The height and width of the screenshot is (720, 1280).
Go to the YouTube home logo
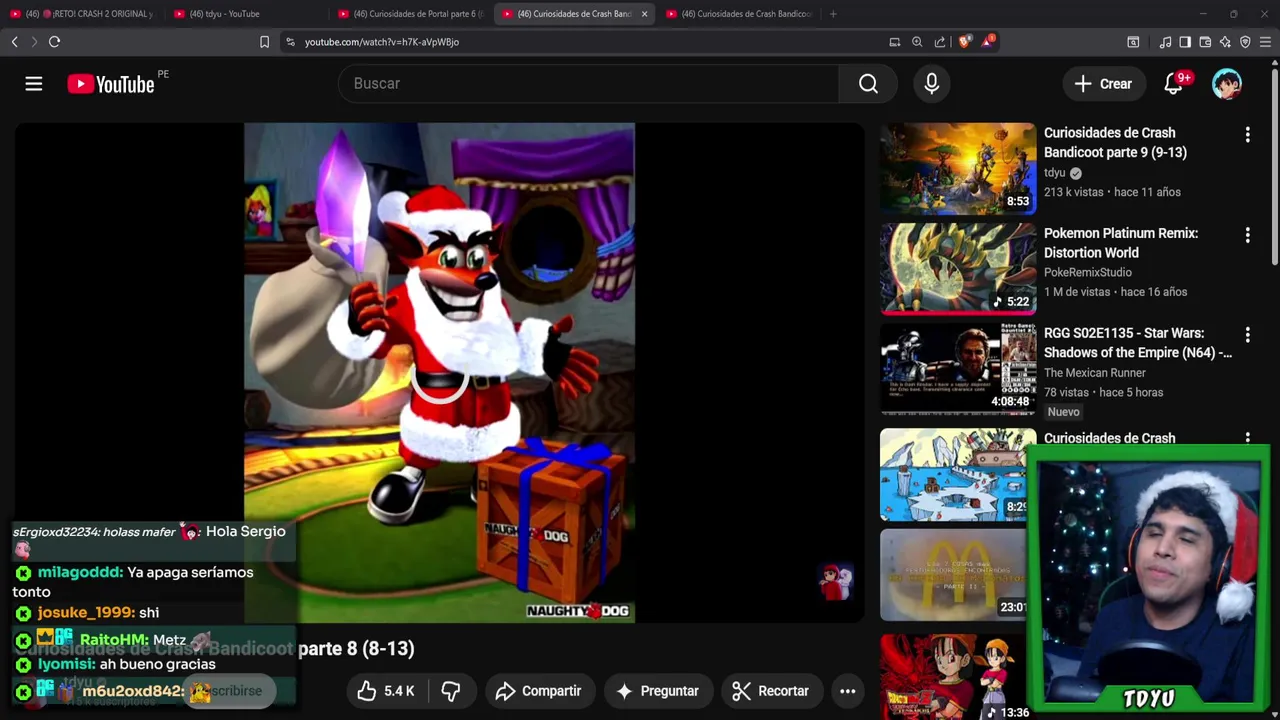(111, 84)
